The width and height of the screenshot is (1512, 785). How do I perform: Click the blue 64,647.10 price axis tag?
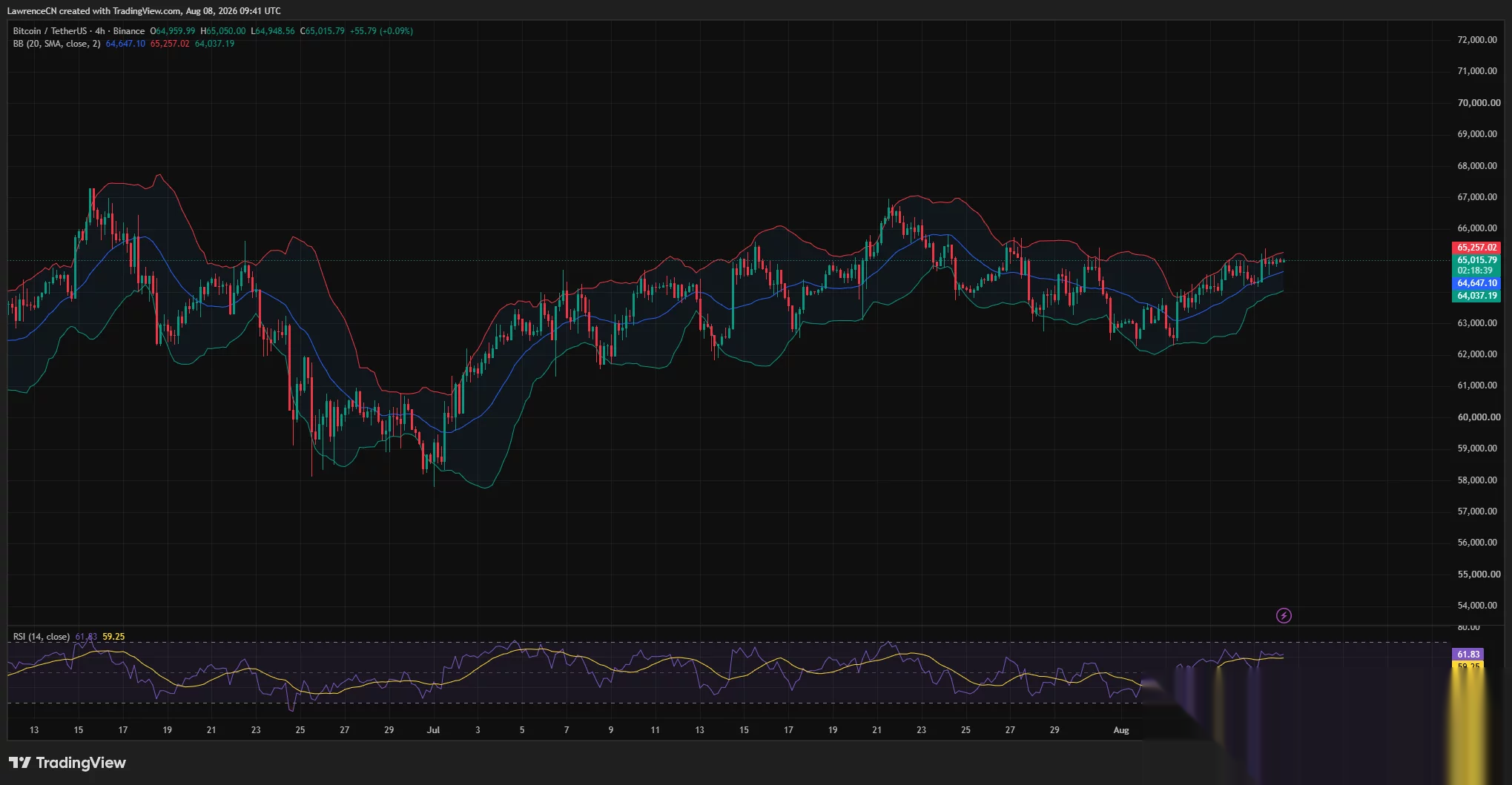[1476, 283]
